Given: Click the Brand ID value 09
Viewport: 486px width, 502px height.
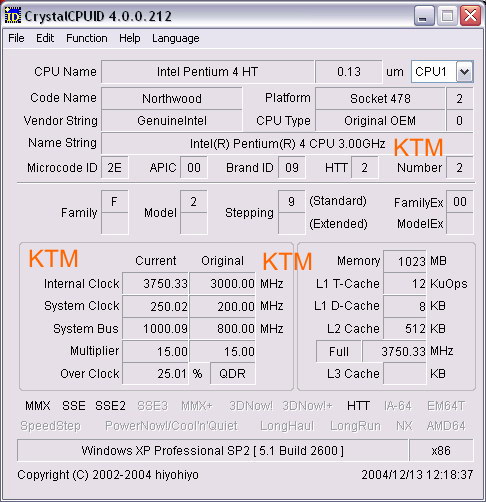Looking at the screenshot, I should click(x=292, y=167).
